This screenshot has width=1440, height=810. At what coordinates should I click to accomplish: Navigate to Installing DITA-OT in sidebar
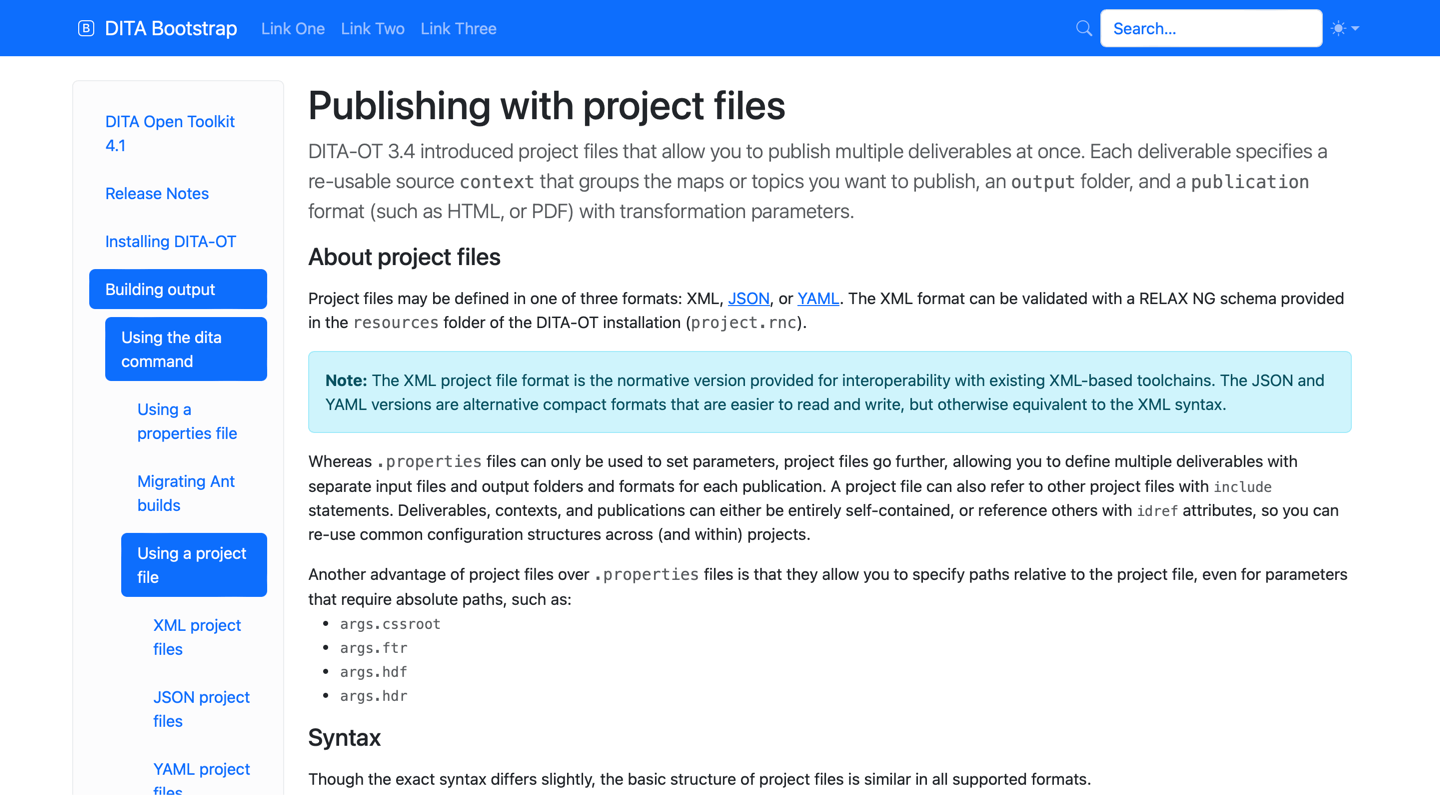click(170, 241)
